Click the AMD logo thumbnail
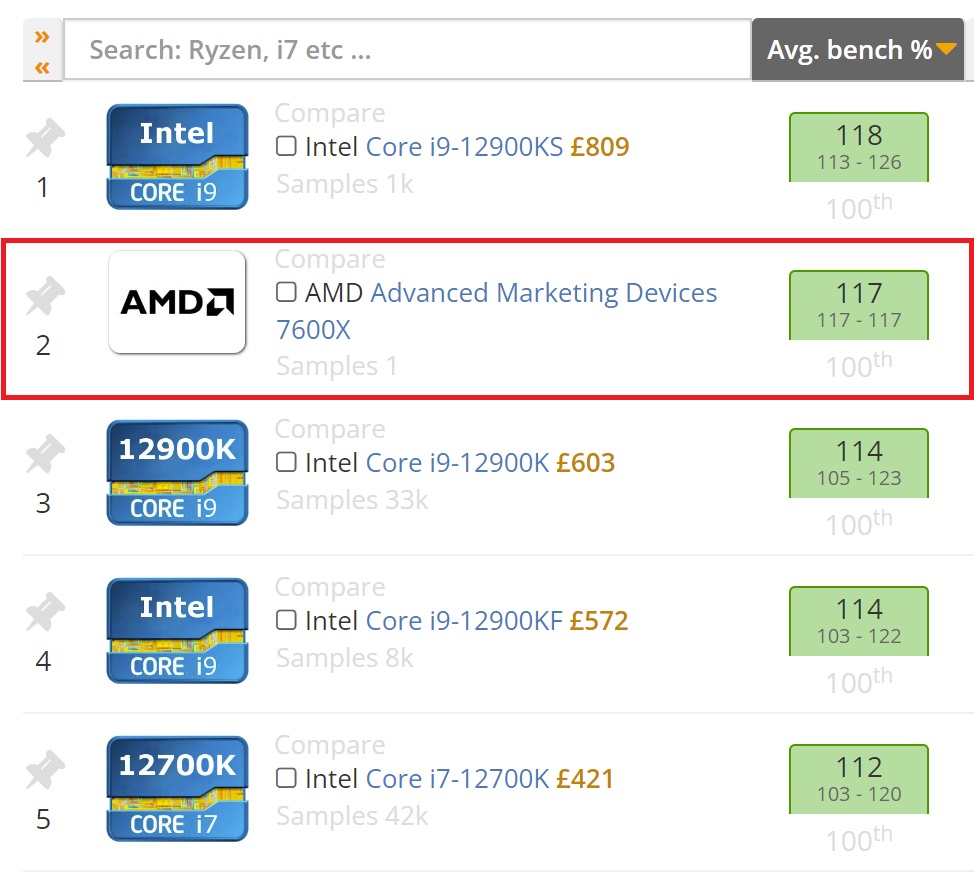The image size is (974, 882). point(177,302)
